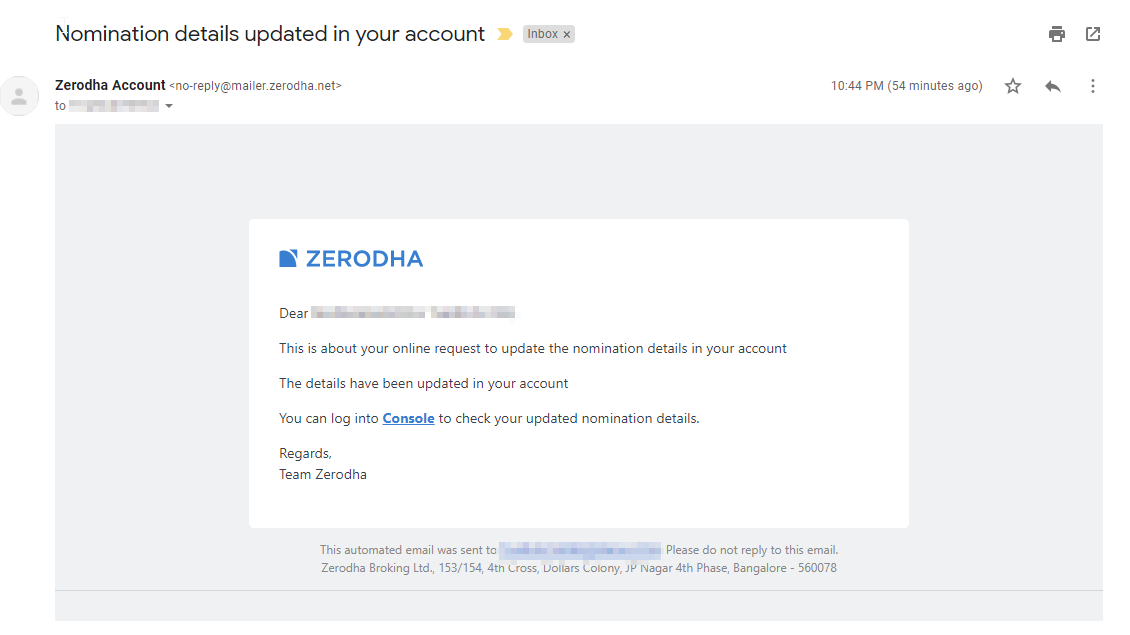This screenshot has width=1130, height=635.
Task: Open email in new window icon
Action: (x=1093, y=34)
